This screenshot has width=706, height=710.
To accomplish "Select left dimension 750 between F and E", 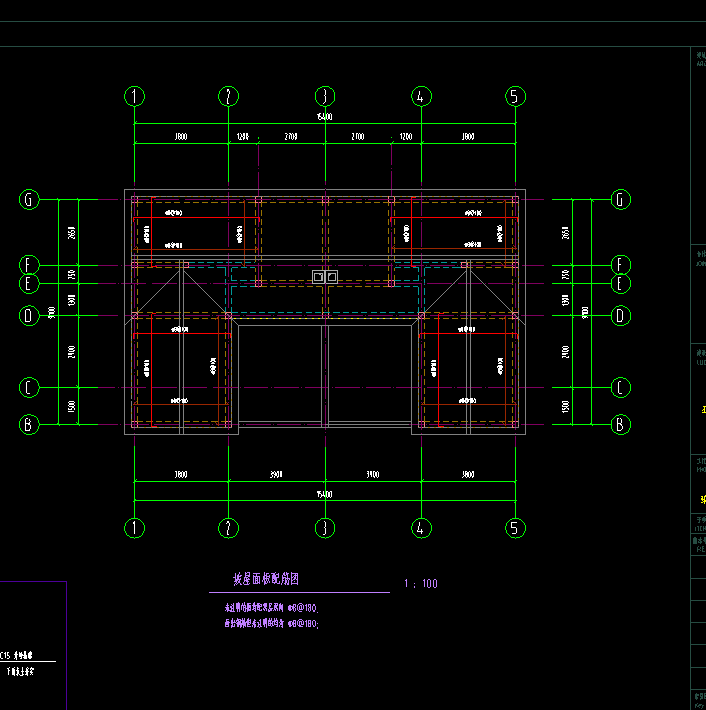I will [71, 274].
